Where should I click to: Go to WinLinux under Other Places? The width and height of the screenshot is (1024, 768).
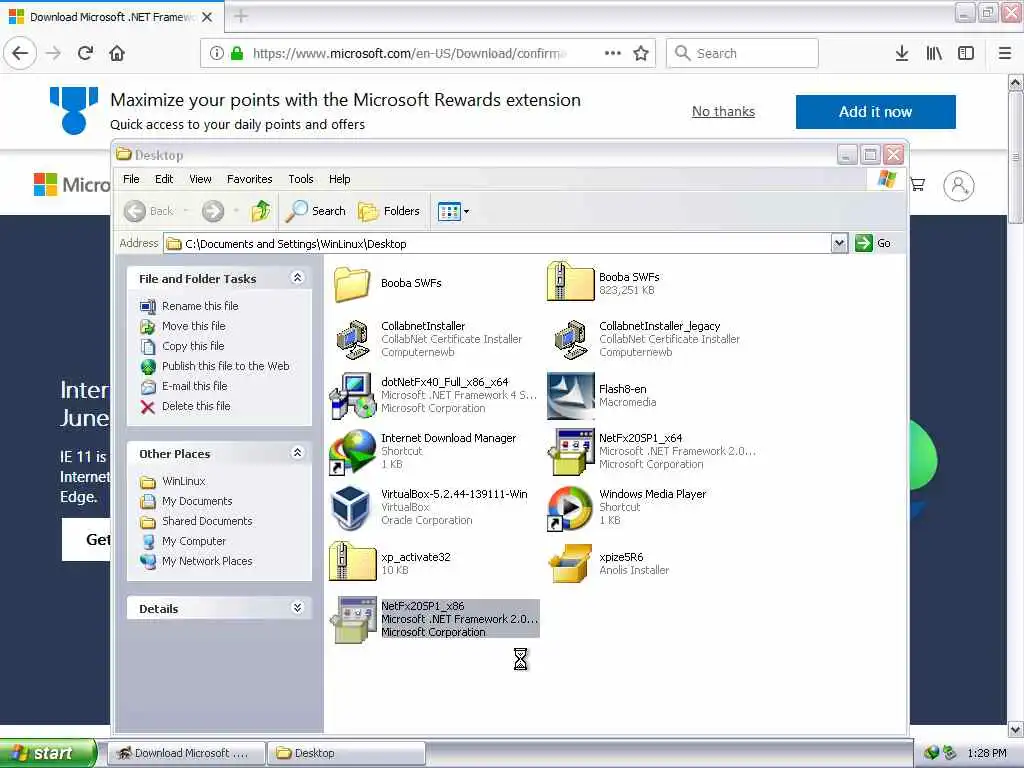pyautogui.click(x=184, y=481)
